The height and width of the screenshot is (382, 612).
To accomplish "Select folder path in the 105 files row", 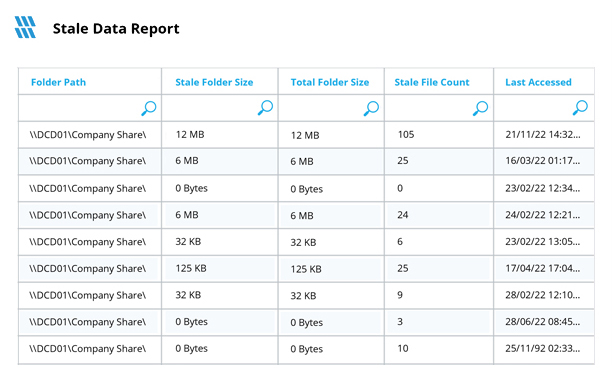I will click(x=88, y=135).
